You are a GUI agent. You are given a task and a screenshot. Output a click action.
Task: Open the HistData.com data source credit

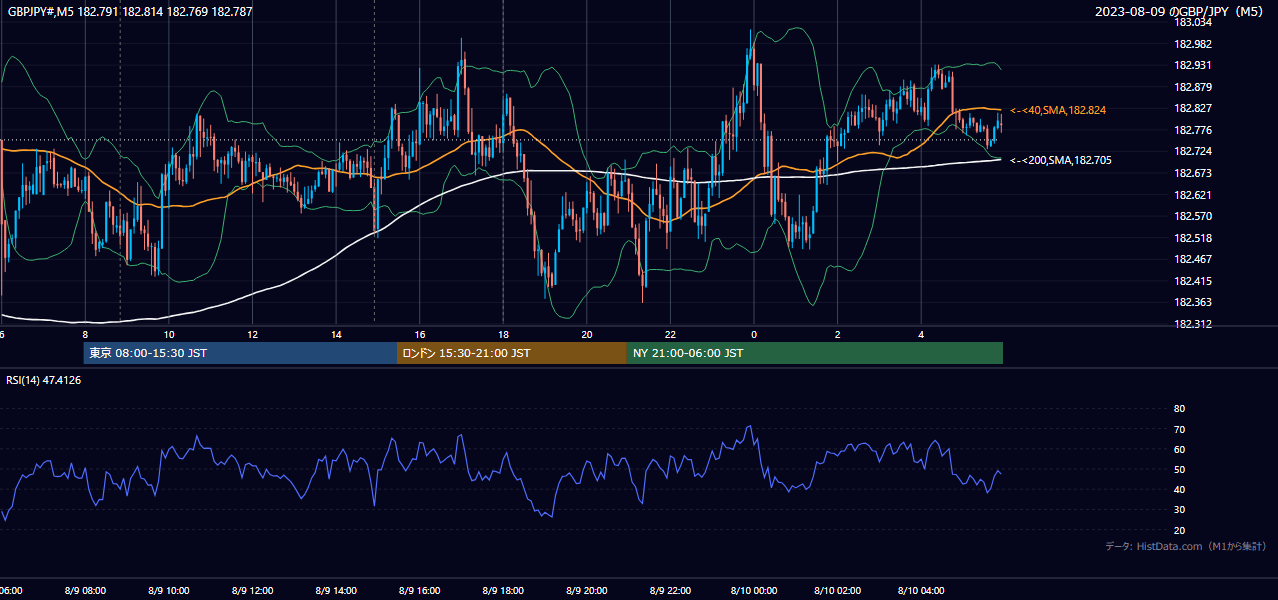pos(1186,546)
